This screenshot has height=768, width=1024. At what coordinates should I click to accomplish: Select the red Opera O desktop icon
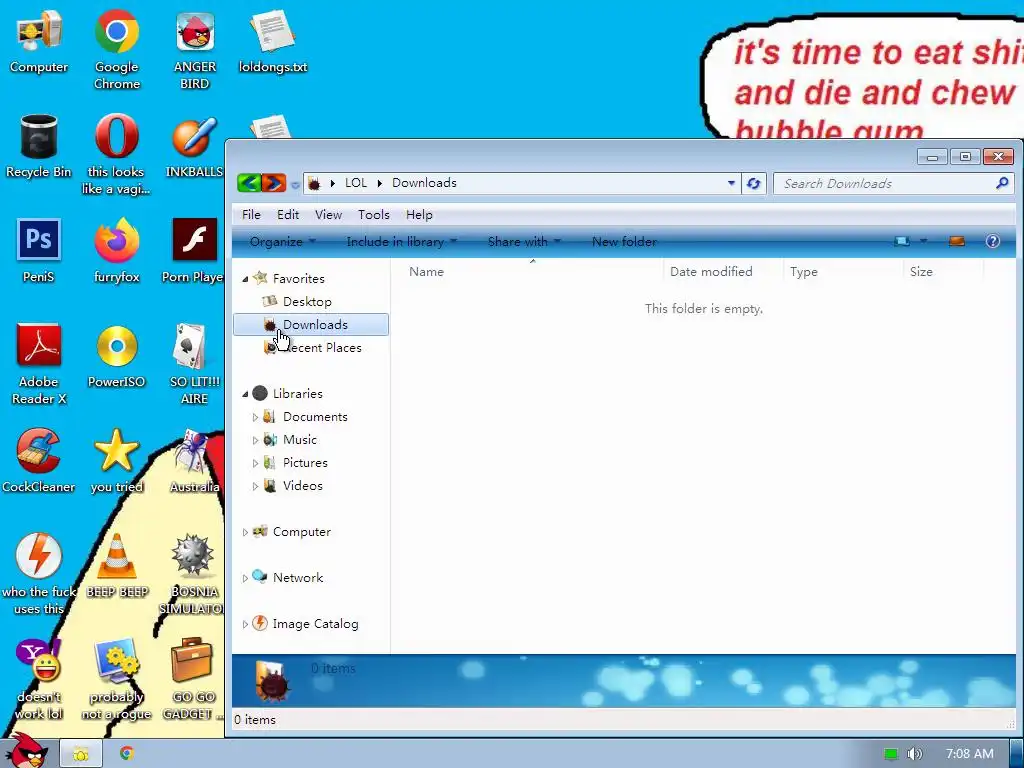point(117,155)
